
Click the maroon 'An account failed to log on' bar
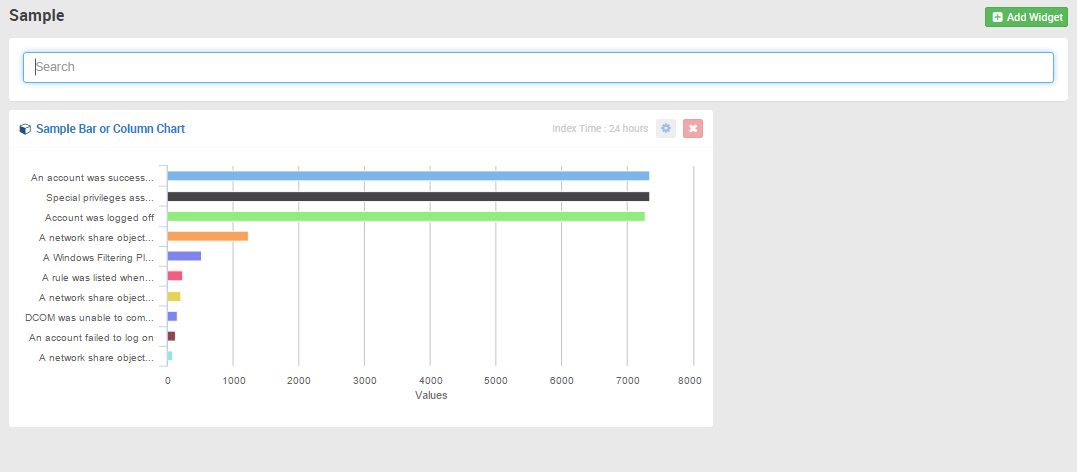(171, 337)
